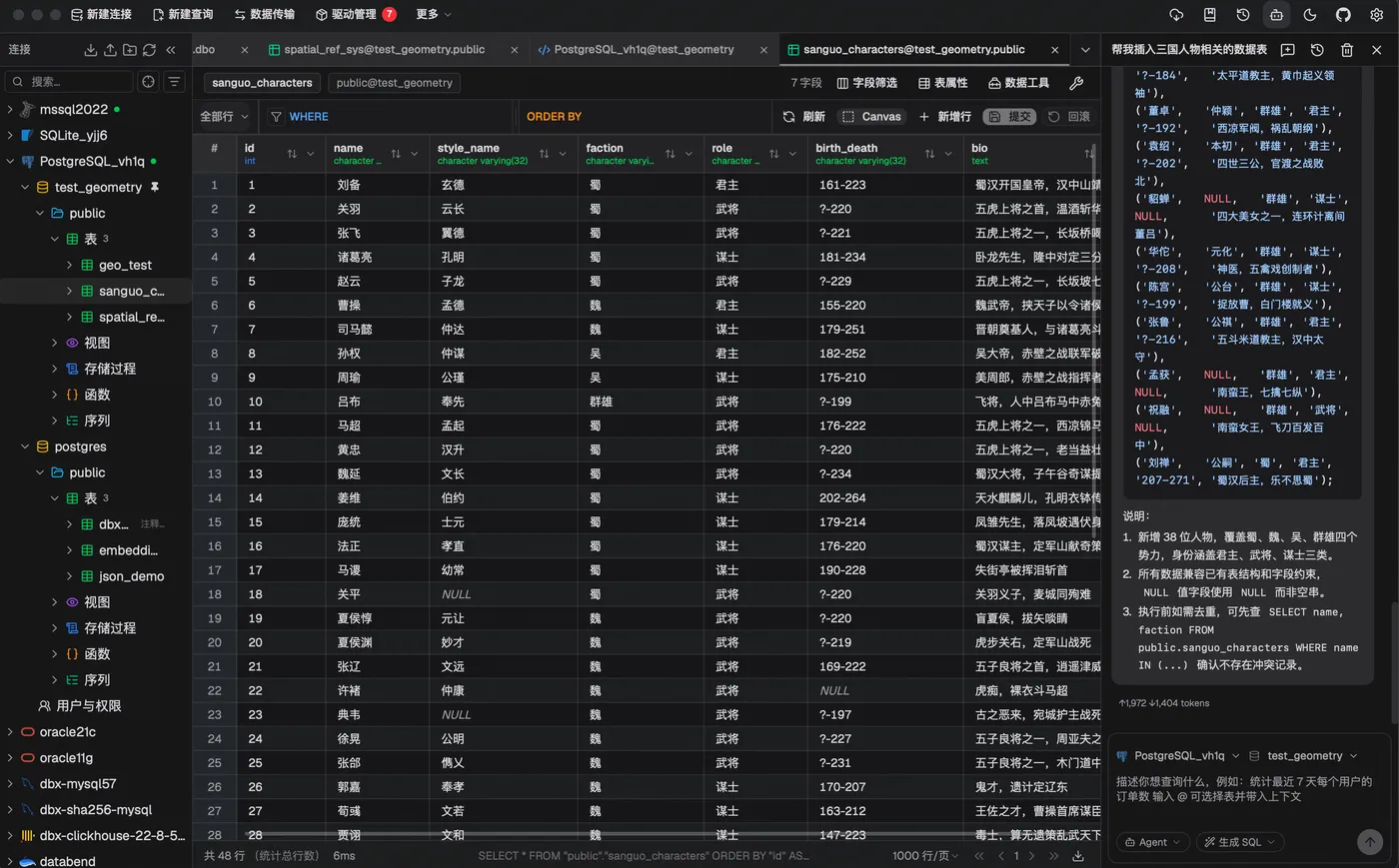The width and height of the screenshot is (1399, 868).
Task: Click the WHERE filter funnel icon
Action: point(277,117)
